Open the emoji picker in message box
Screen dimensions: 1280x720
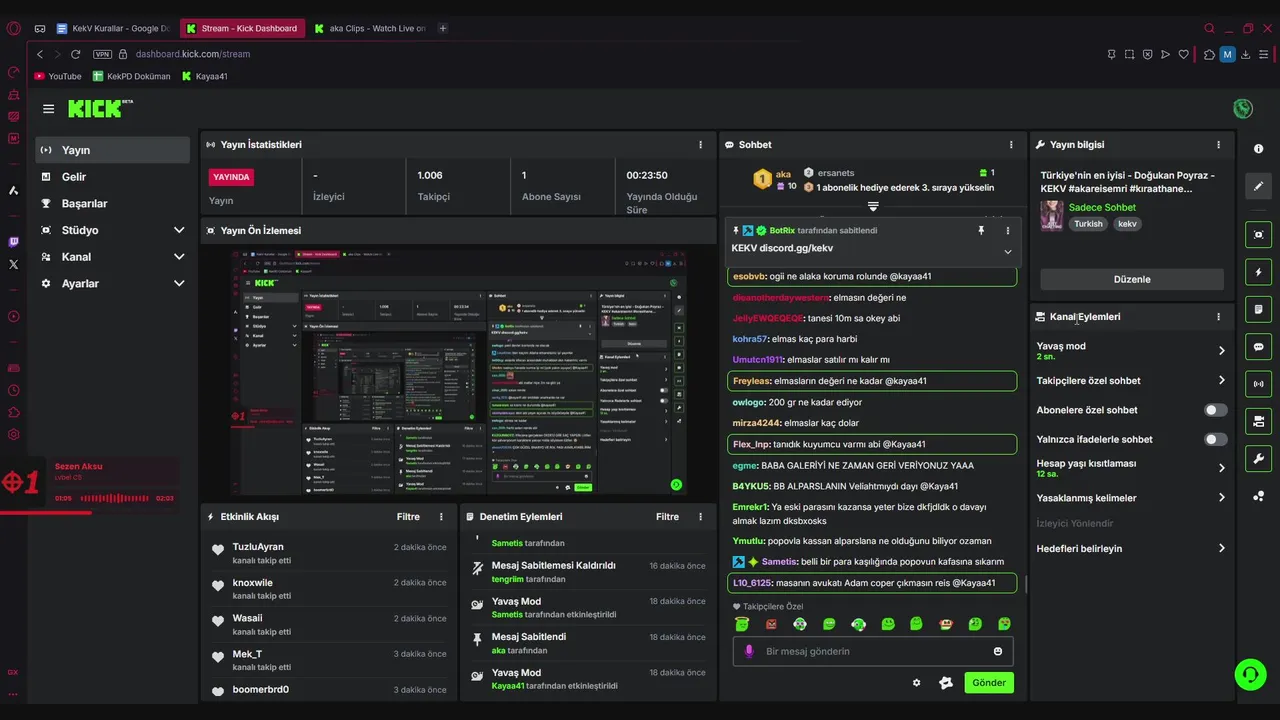(997, 651)
